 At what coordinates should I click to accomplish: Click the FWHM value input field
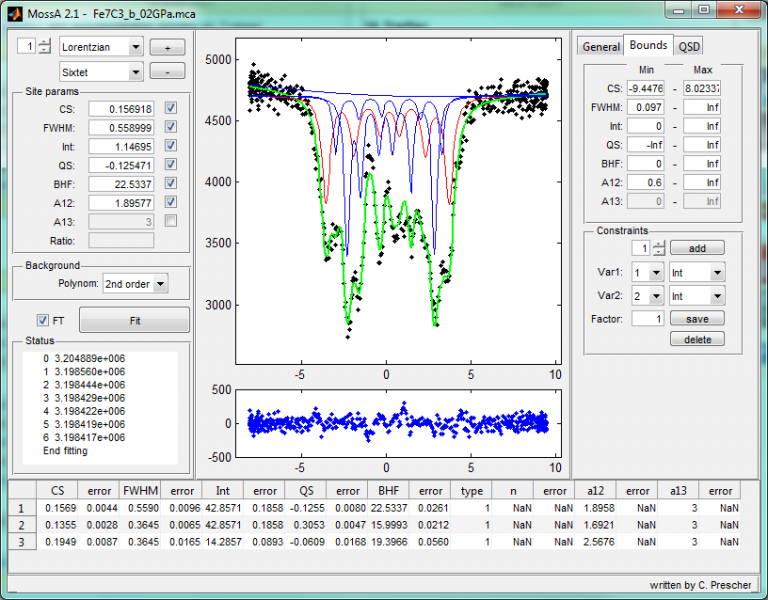(121, 127)
